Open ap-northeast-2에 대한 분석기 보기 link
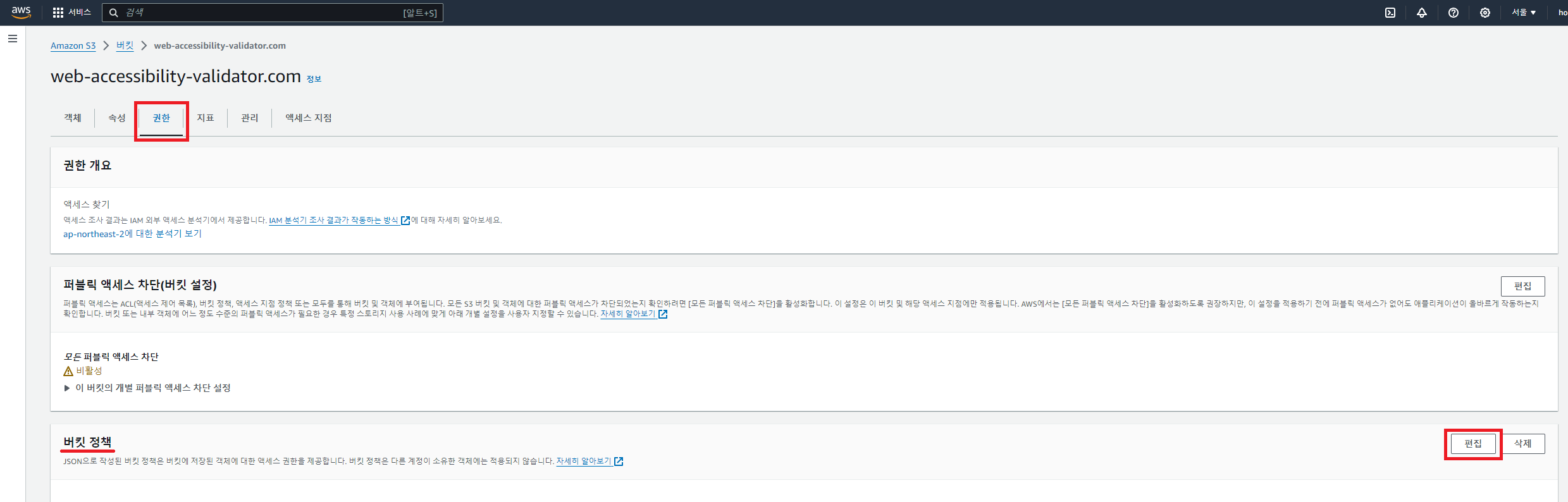 point(132,233)
